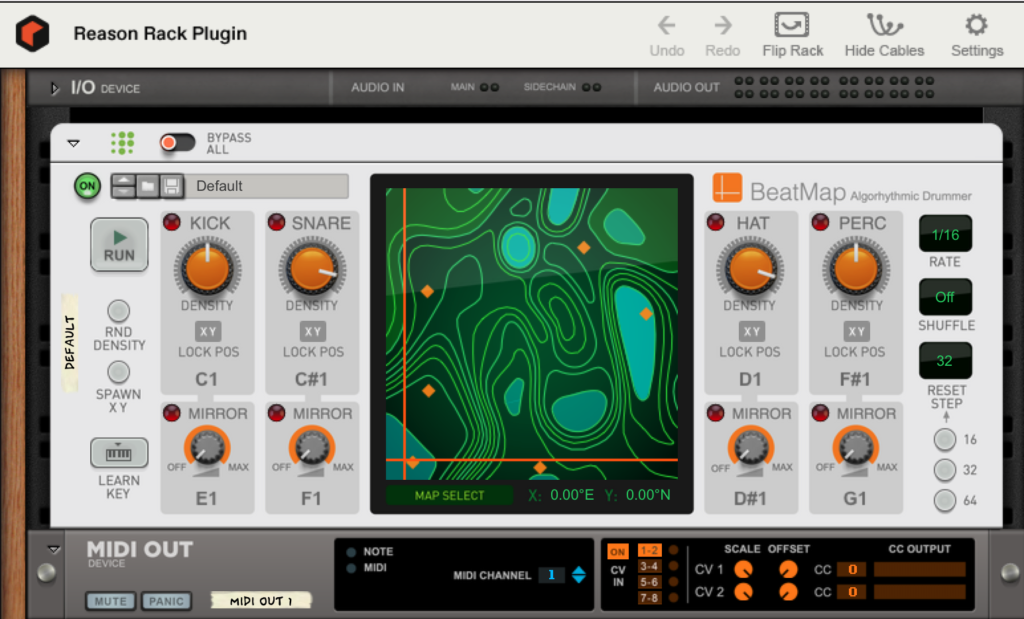Collapse the BeatMap device fold arrow
The width and height of the screenshot is (1024, 619).
74,143
